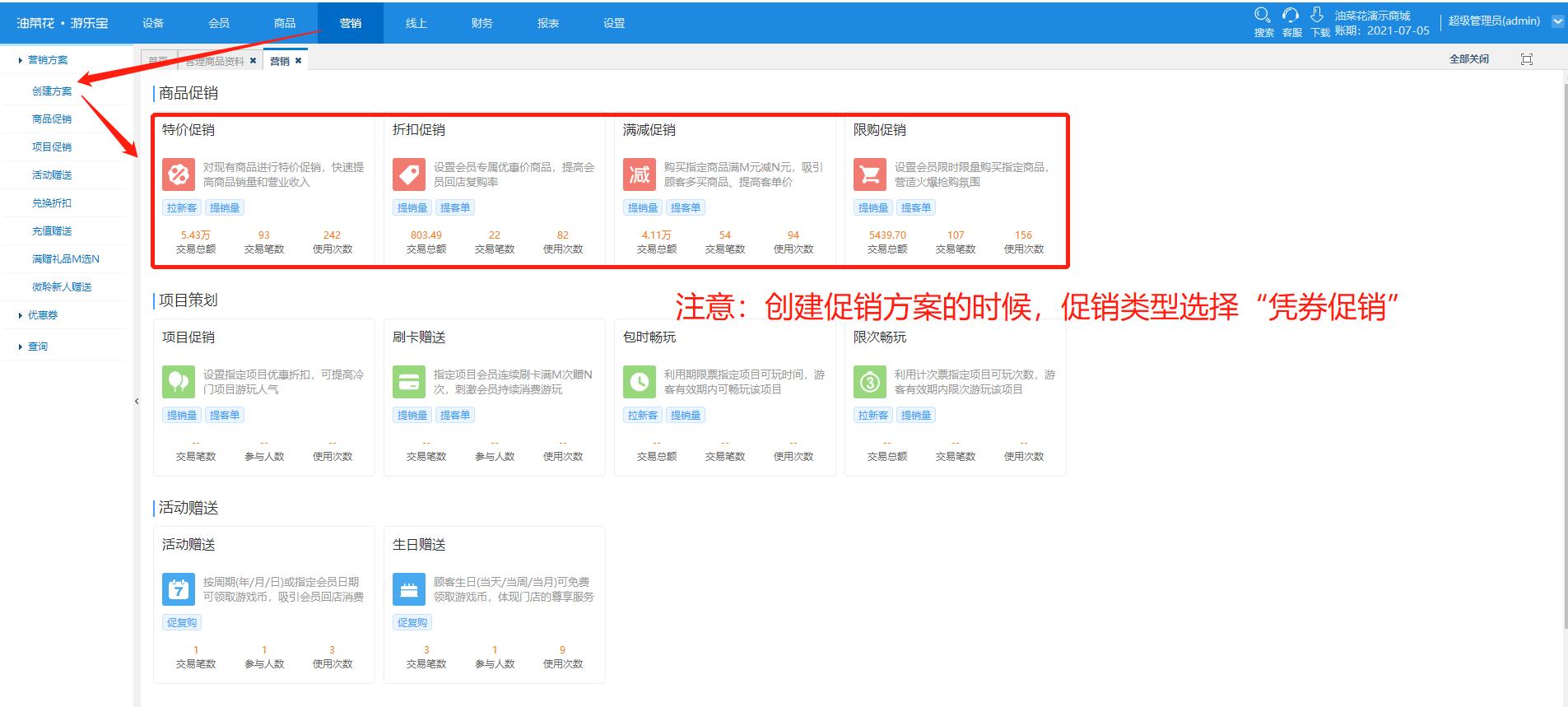This screenshot has height=707, width=1568.
Task: Click the fullscreen icon near 全部关闭
Action: (x=1527, y=59)
